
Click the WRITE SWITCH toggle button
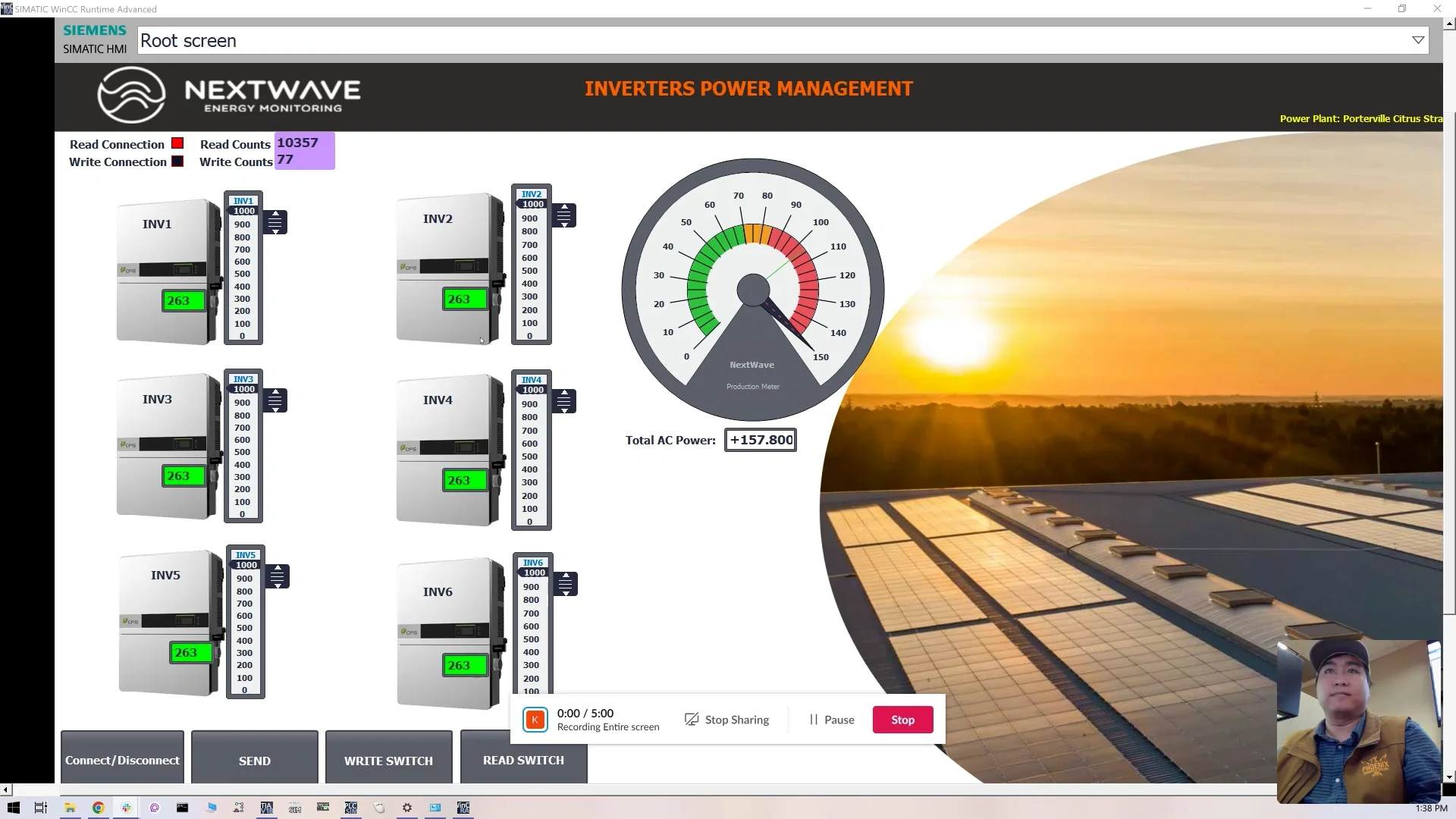point(388,760)
